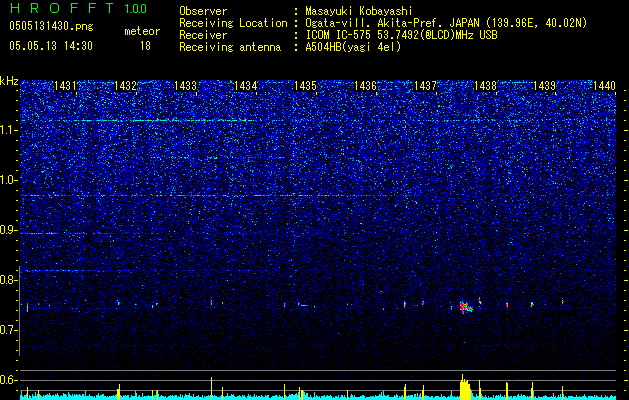This screenshot has width=629, height=400.
Task: Click the 0.8 frequency axis label
Action: pyautogui.click(x=8, y=280)
